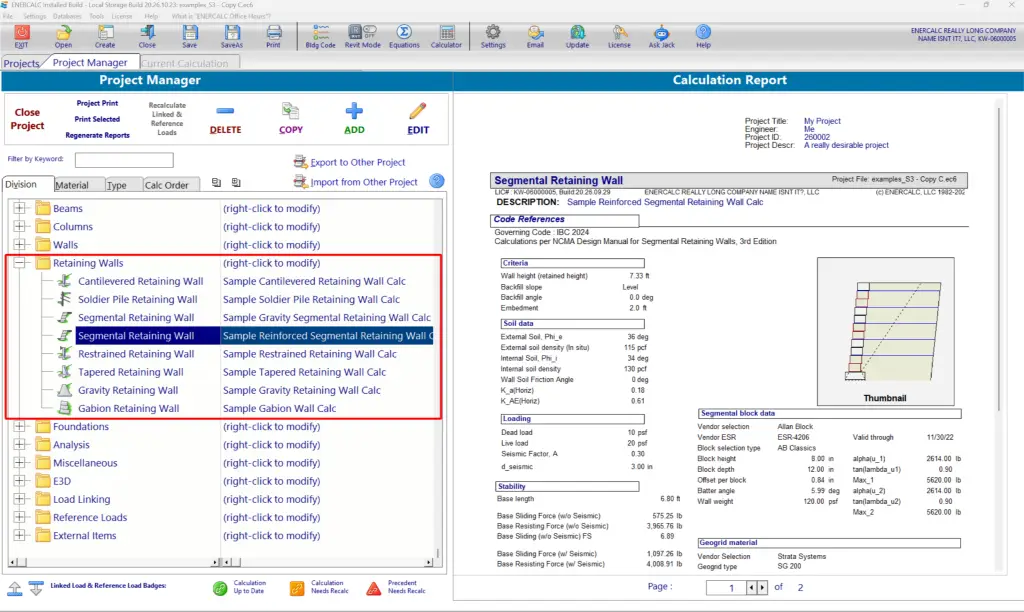Click the COPY calculation icon

click(291, 111)
